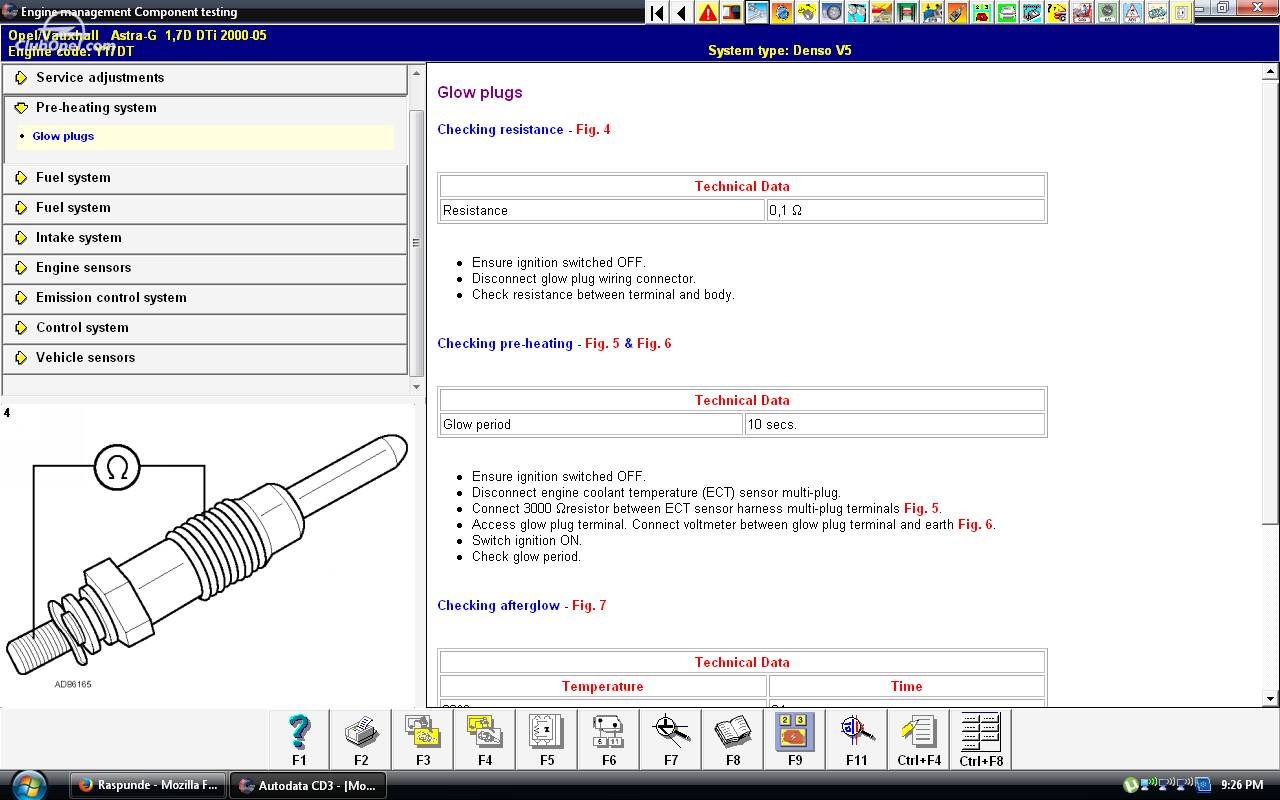Click content pane scrollbar up arrow
The width and height of the screenshot is (1280, 800).
(1271, 72)
